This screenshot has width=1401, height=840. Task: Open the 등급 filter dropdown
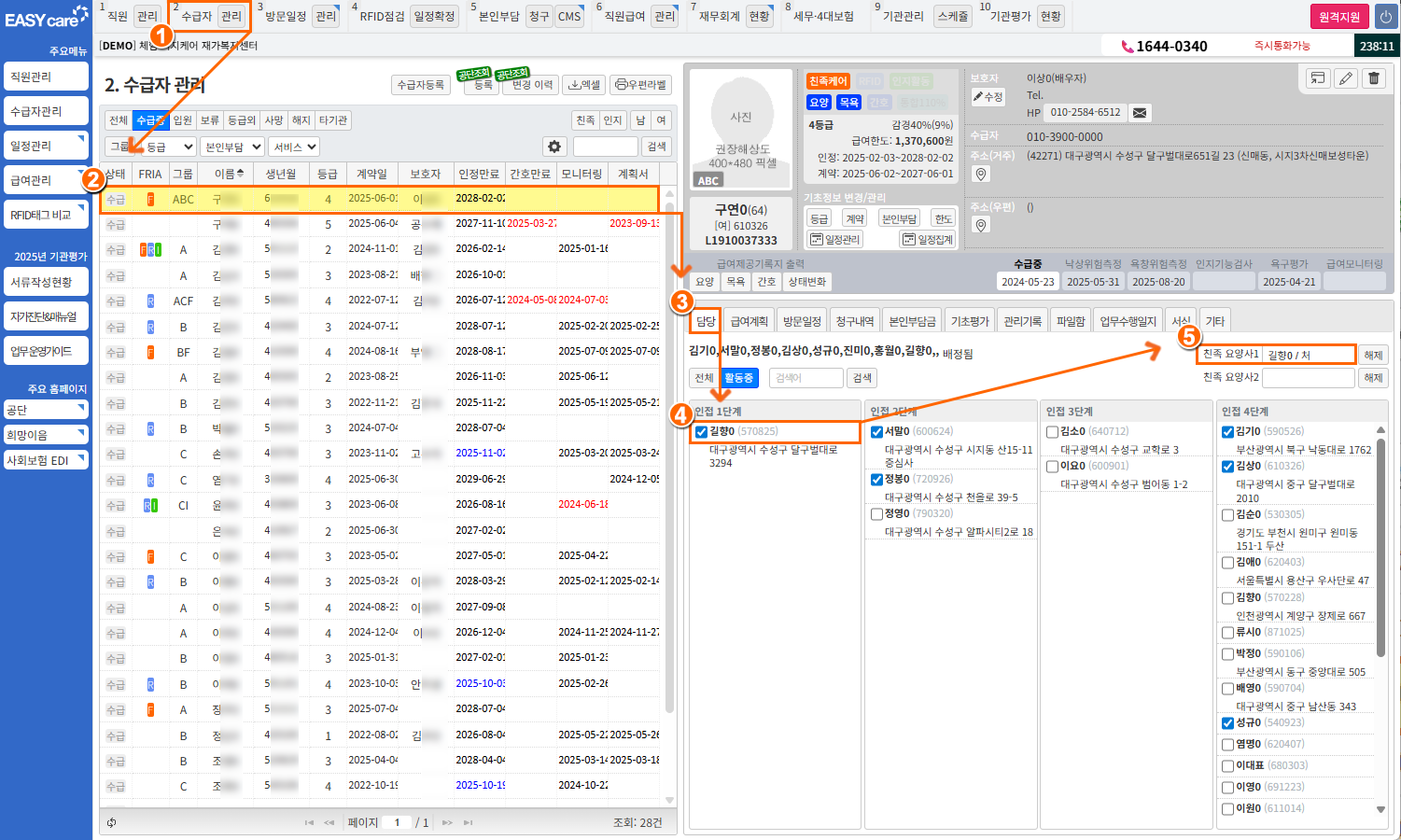pyautogui.click(x=169, y=147)
